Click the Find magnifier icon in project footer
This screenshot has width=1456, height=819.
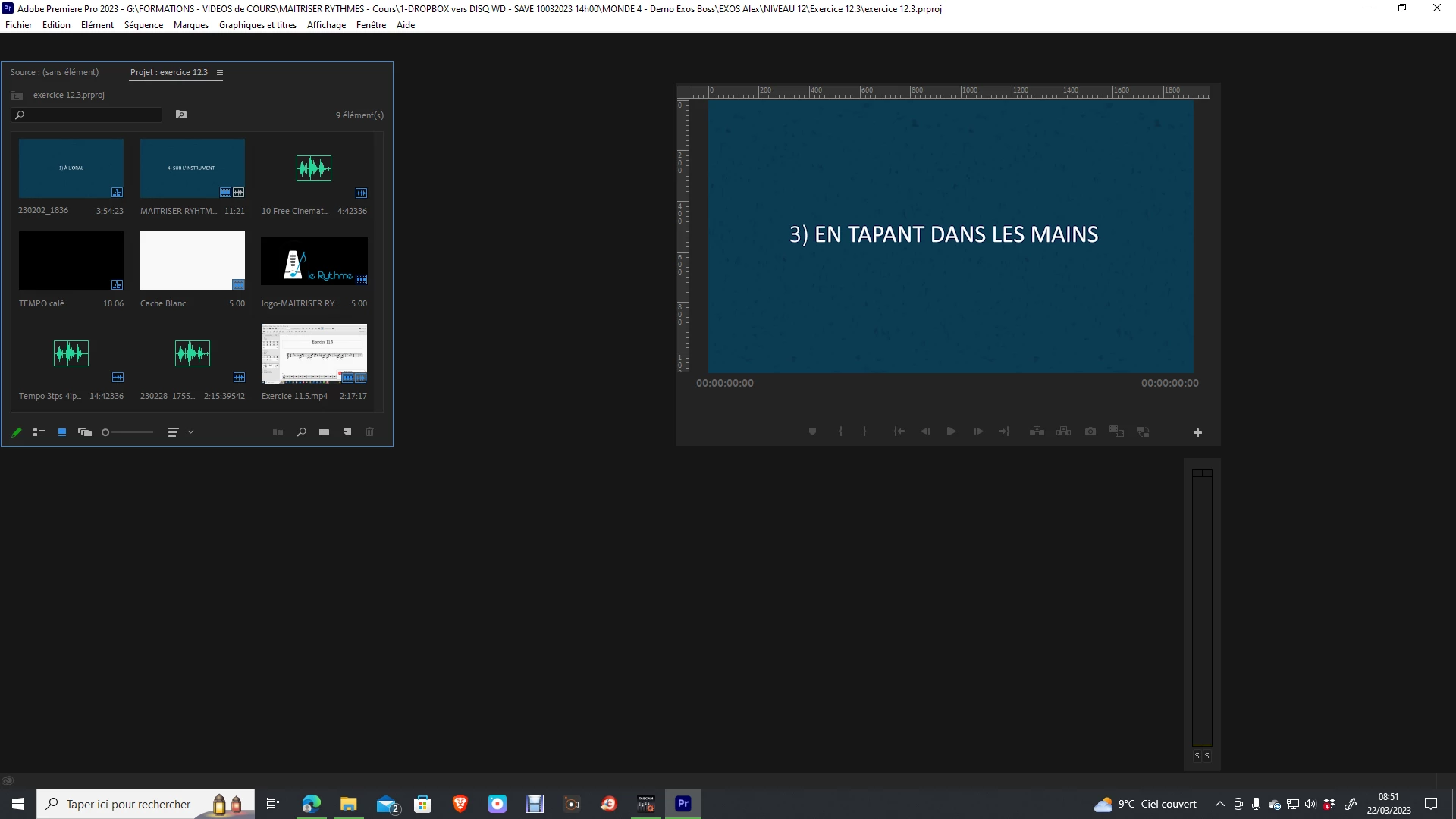click(302, 432)
